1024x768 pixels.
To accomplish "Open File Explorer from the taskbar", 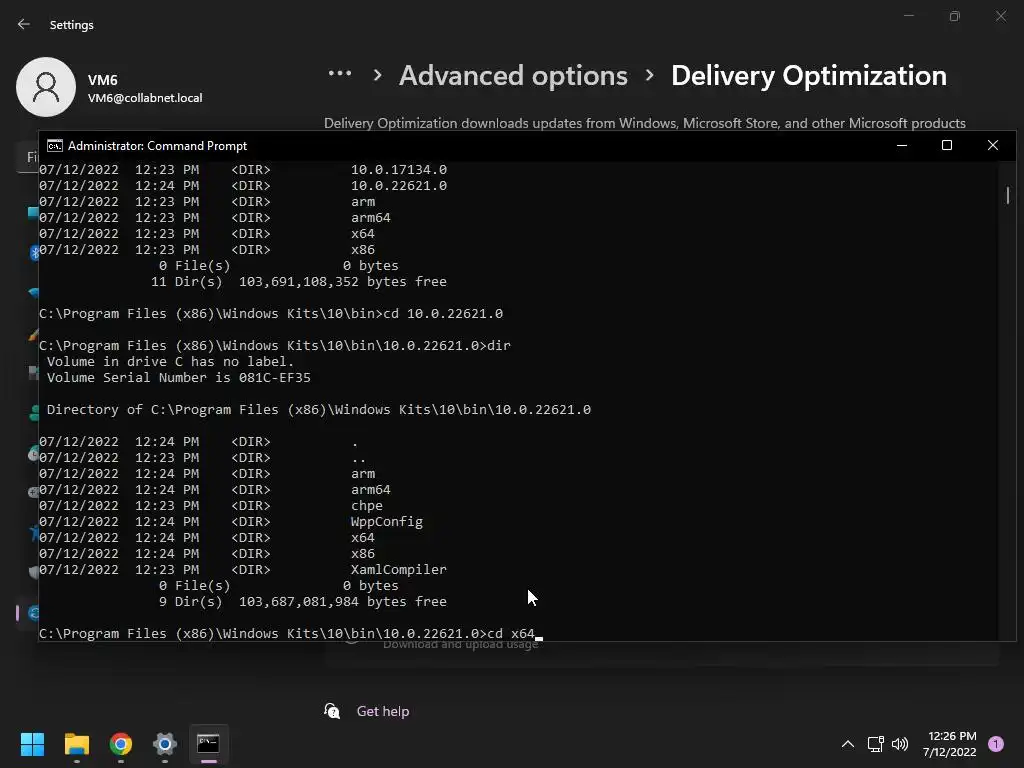I will (76, 744).
